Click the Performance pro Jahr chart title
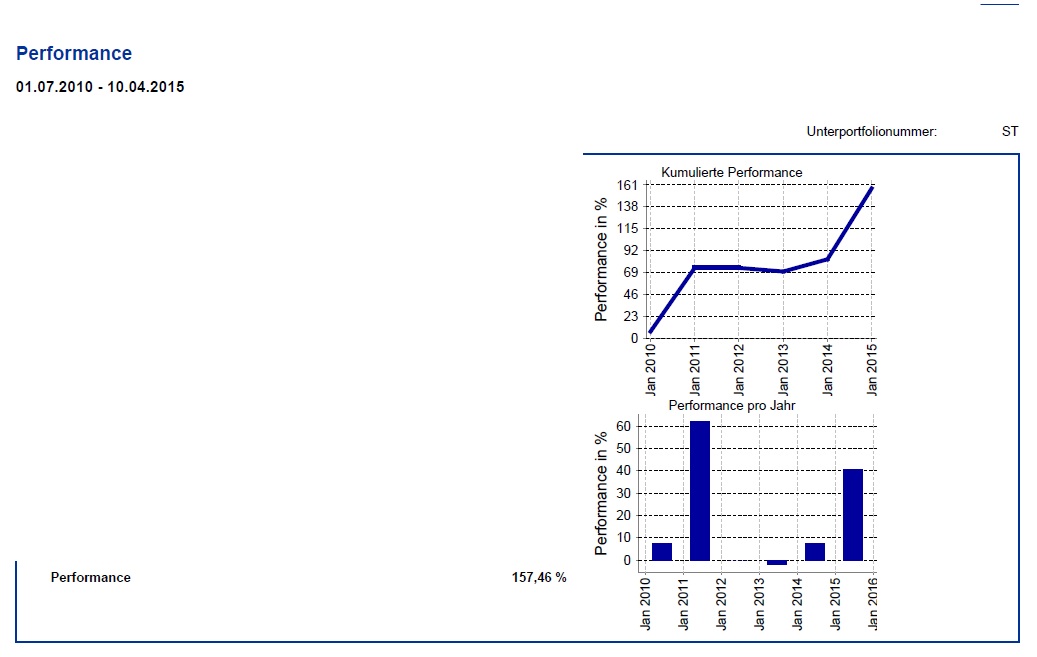The image size is (1037, 657). point(731,406)
